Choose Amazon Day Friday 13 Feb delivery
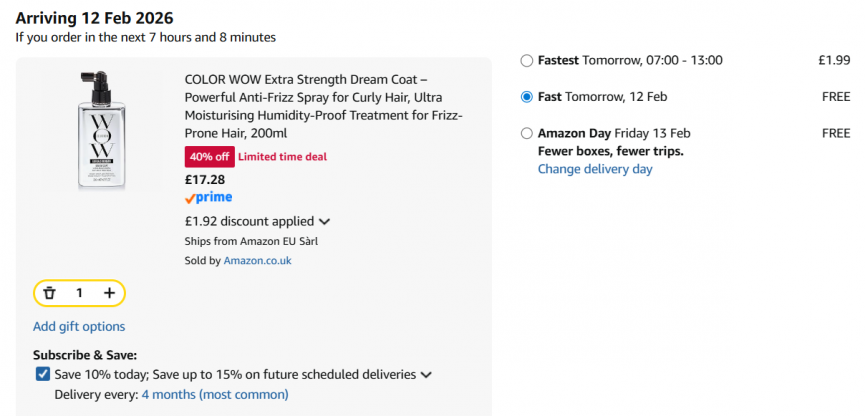Viewport: 865px width, 416px height. click(x=527, y=133)
